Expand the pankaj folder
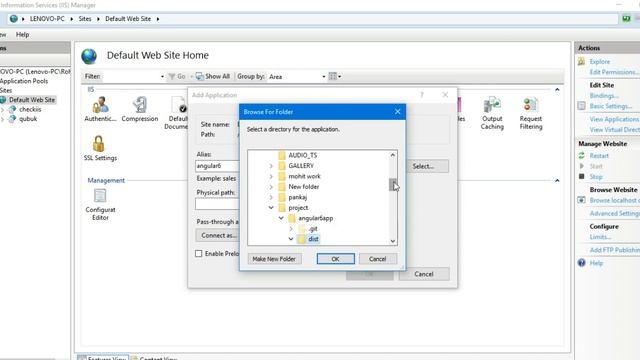Viewport: 640px width, 360px height. [271, 197]
